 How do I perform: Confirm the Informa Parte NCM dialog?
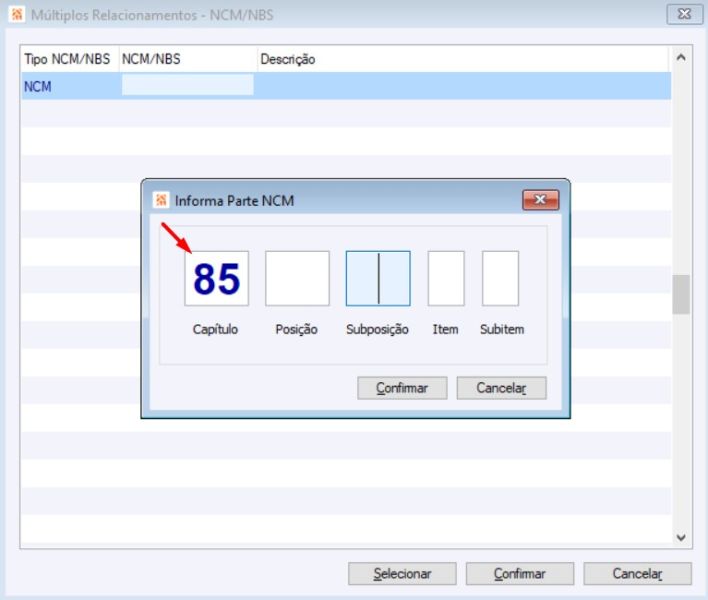(x=402, y=388)
